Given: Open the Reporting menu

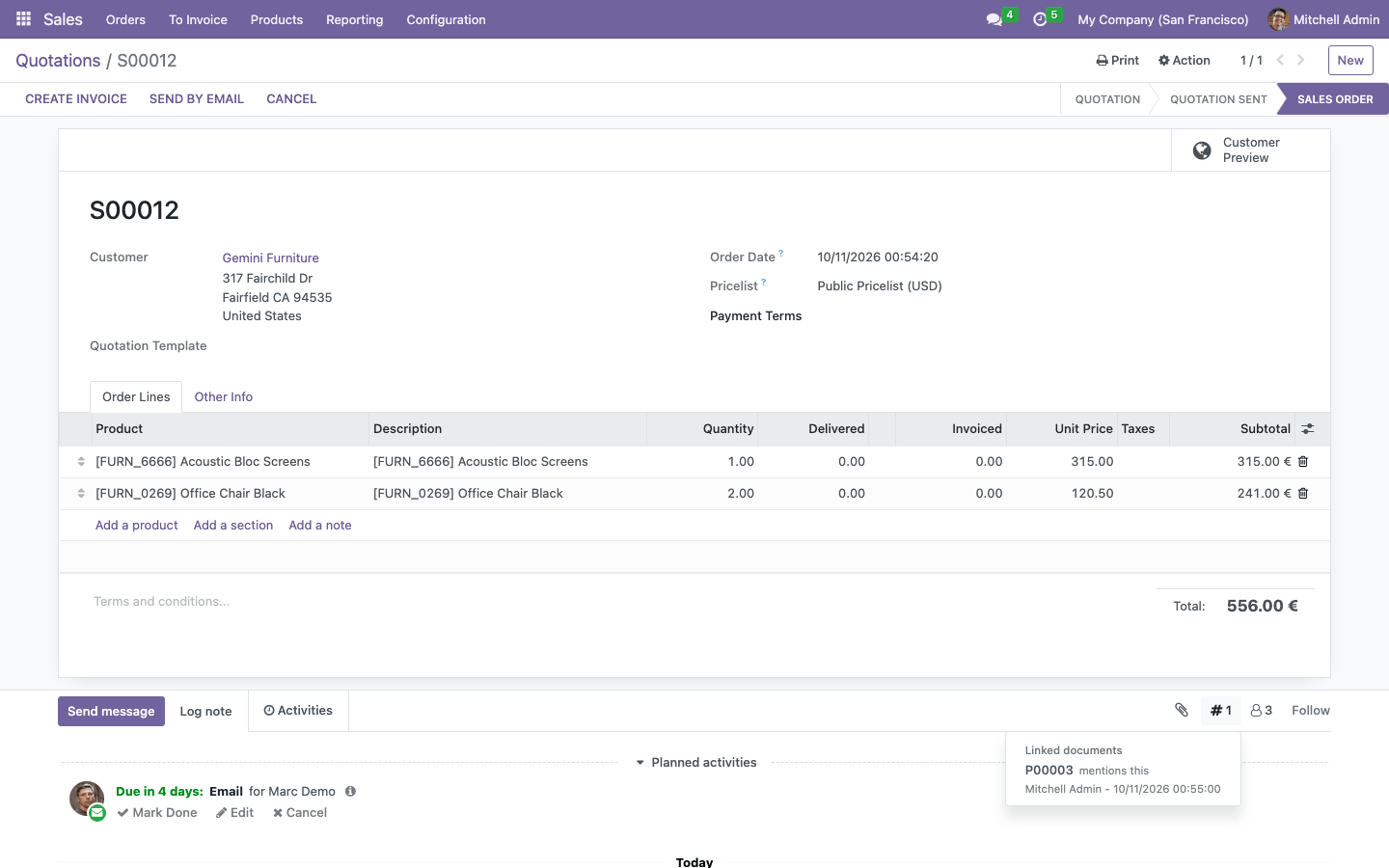Looking at the screenshot, I should (x=355, y=19).
